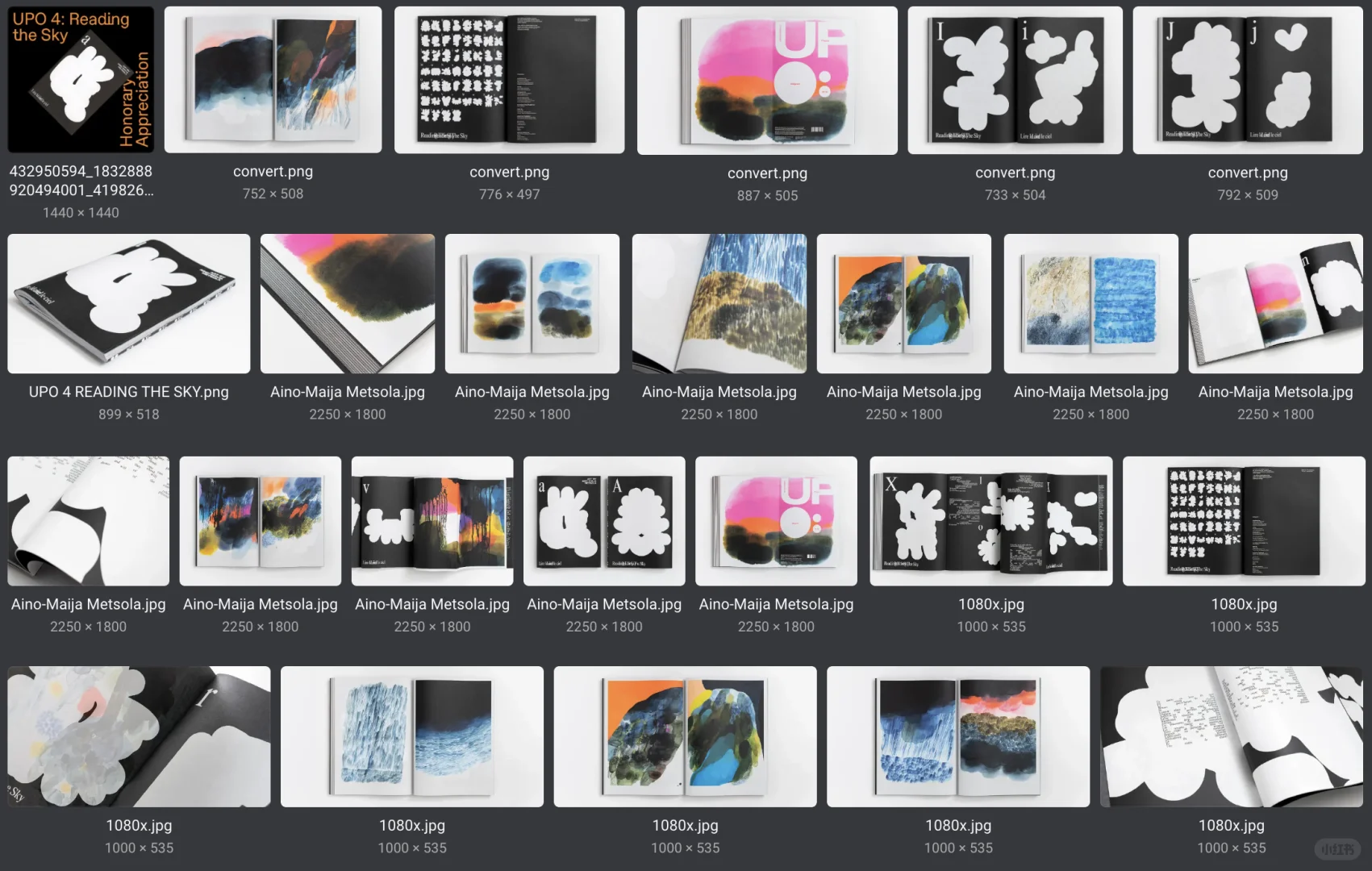The width and height of the screenshot is (1372, 871).
Task: Select the Aino-Maija Metsola pink UF spread thumbnail
Action: pos(776,521)
